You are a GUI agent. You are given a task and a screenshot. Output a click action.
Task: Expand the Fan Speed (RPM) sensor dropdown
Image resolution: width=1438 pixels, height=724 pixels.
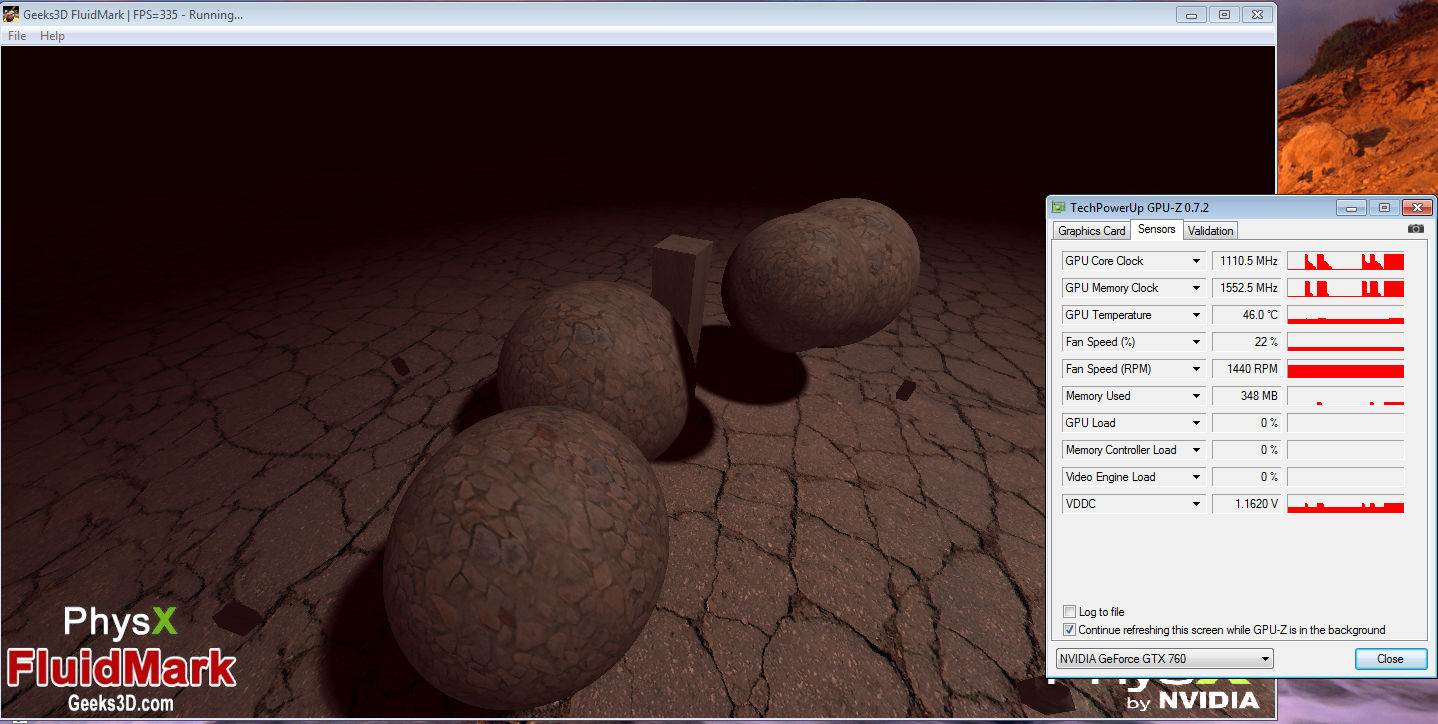(x=1196, y=369)
